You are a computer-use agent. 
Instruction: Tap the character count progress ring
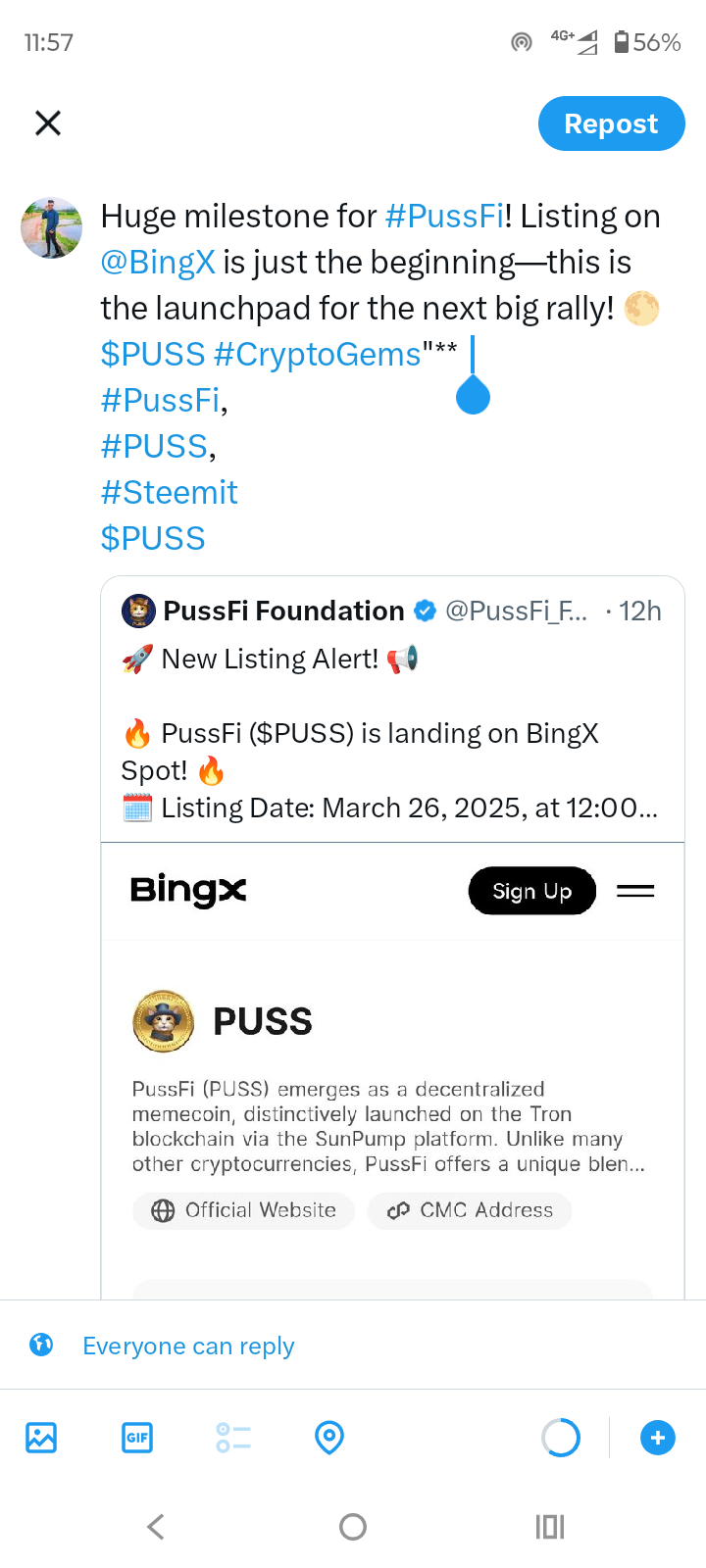pyautogui.click(x=561, y=1438)
